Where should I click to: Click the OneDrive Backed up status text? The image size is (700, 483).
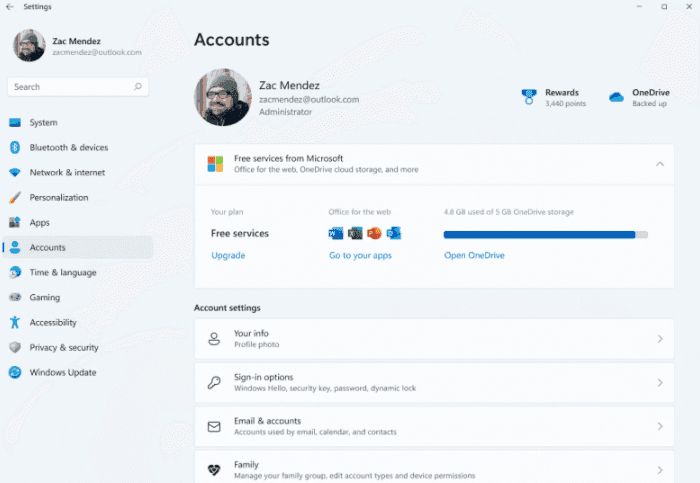(649, 104)
